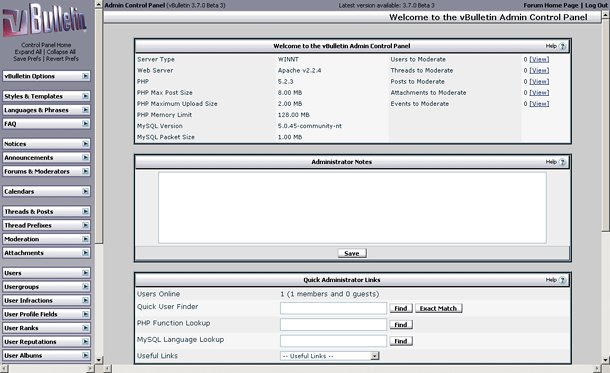Open the Calendars menu item
The height and width of the screenshot is (373, 610).
pos(46,191)
